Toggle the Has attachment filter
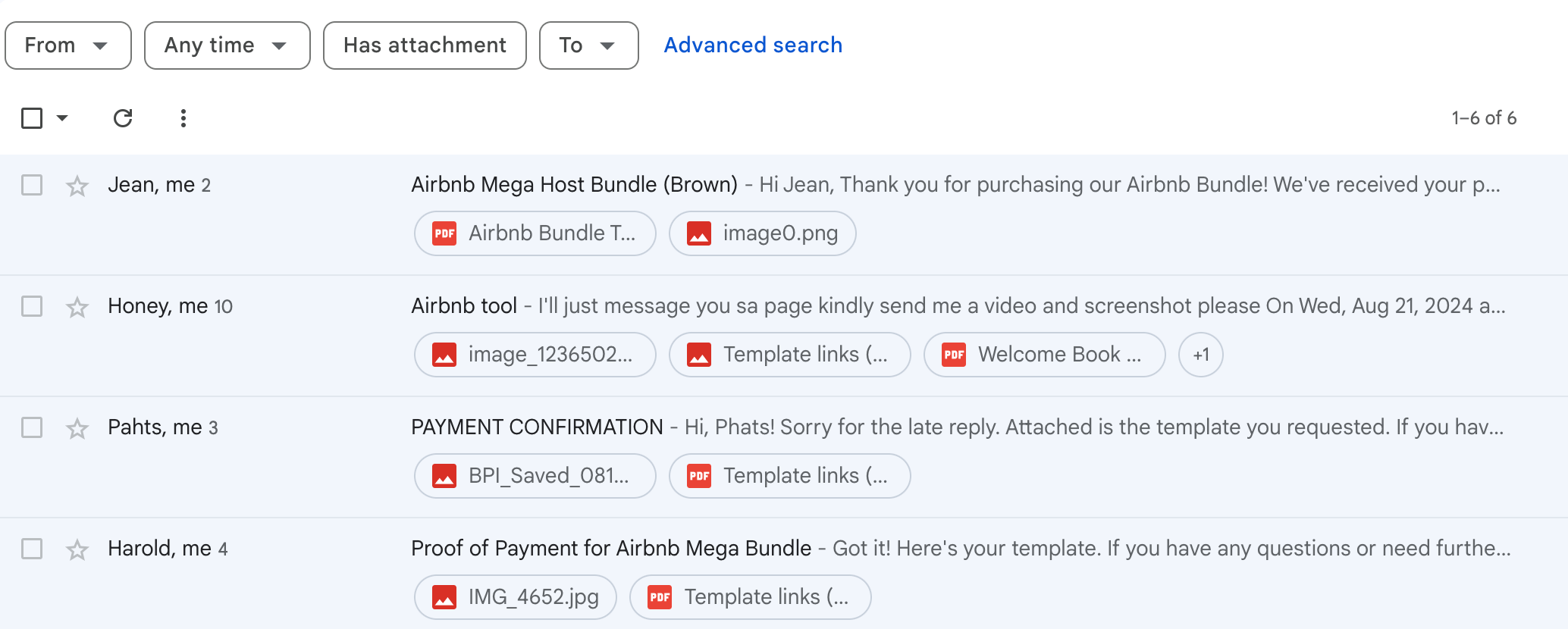This screenshot has height=629, width=1568. click(425, 45)
